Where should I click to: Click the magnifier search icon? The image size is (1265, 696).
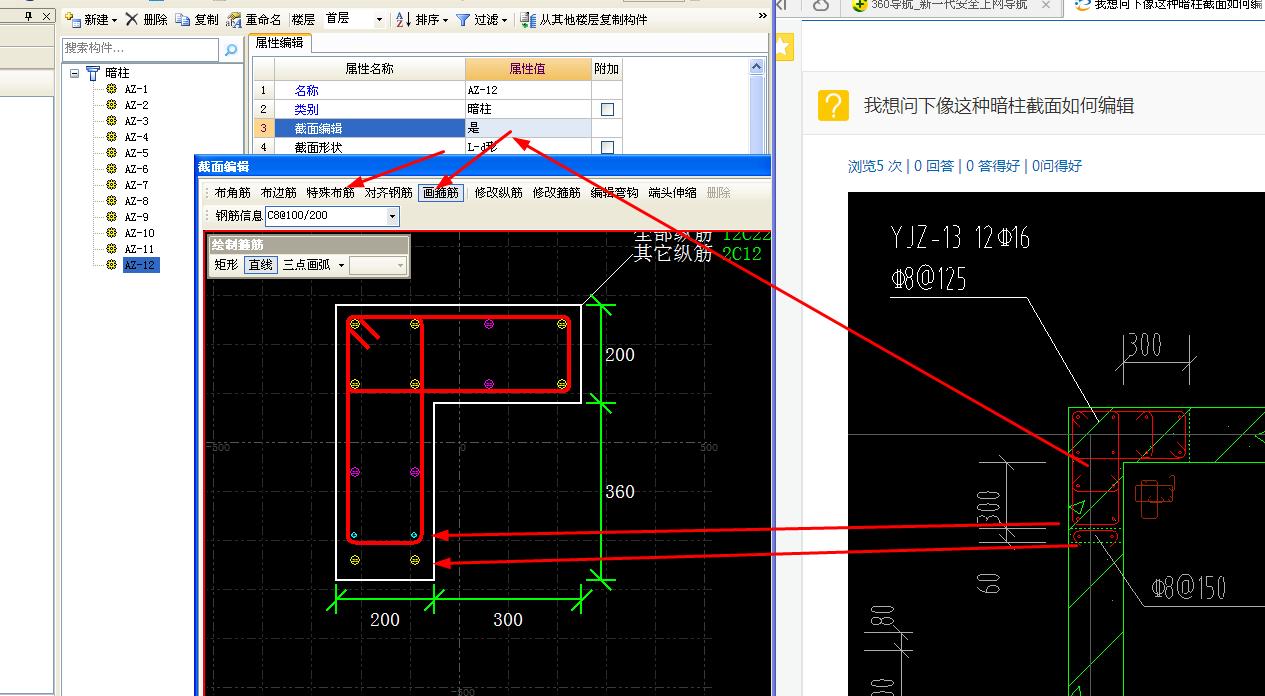pyautogui.click(x=231, y=49)
